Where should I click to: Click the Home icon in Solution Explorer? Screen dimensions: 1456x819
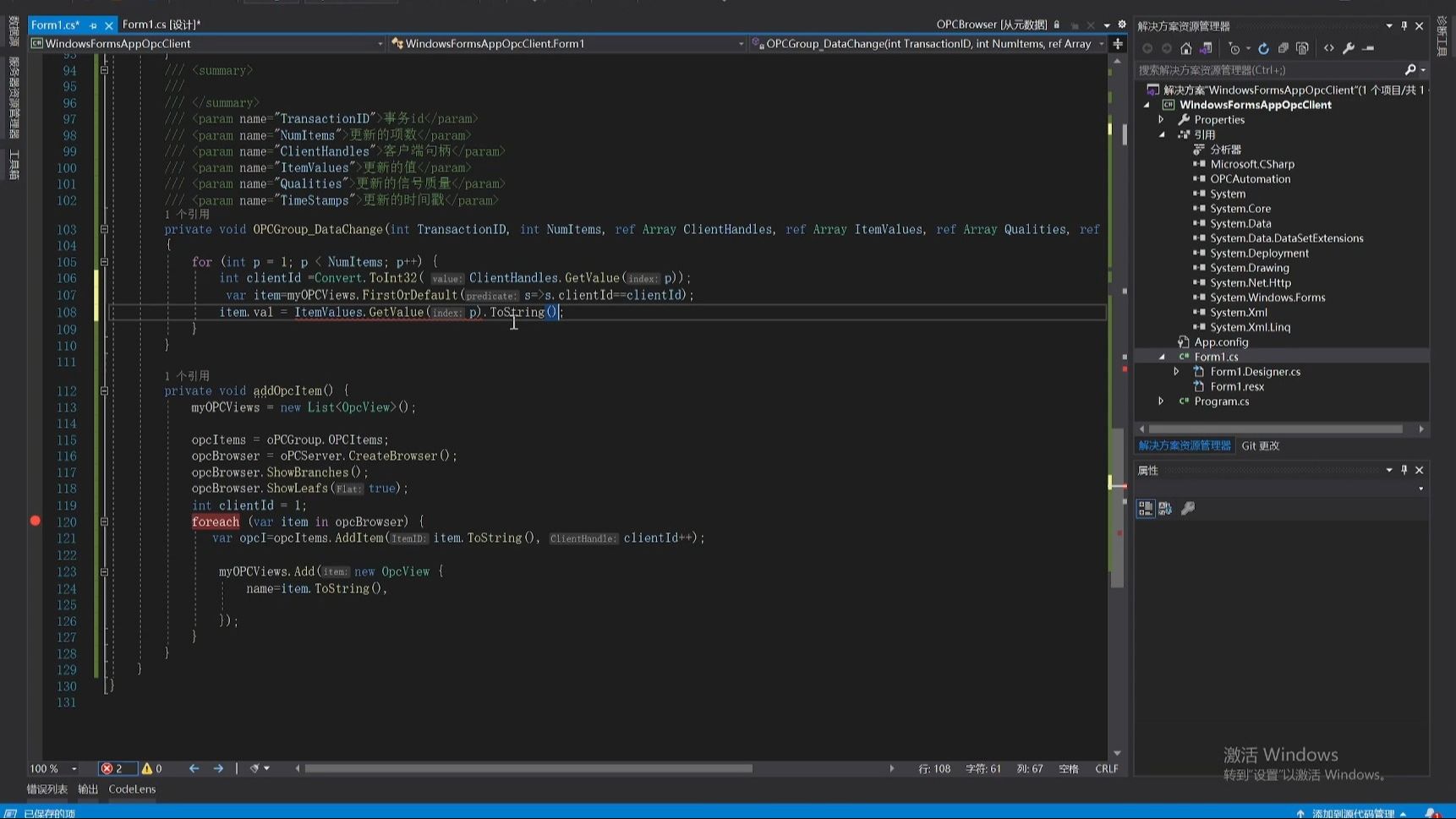point(1186,48)
